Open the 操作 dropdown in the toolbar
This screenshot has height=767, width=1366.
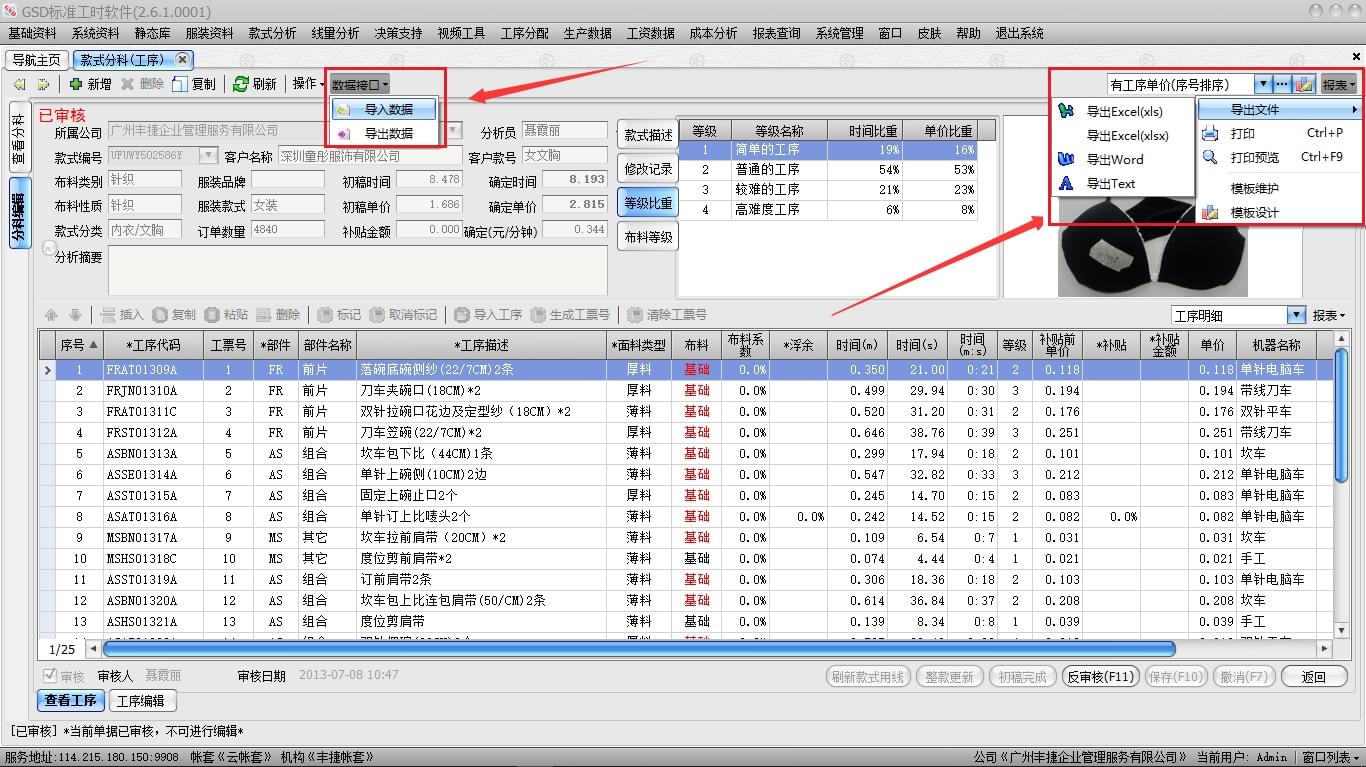pyautogui.click(x=308, y=84)
